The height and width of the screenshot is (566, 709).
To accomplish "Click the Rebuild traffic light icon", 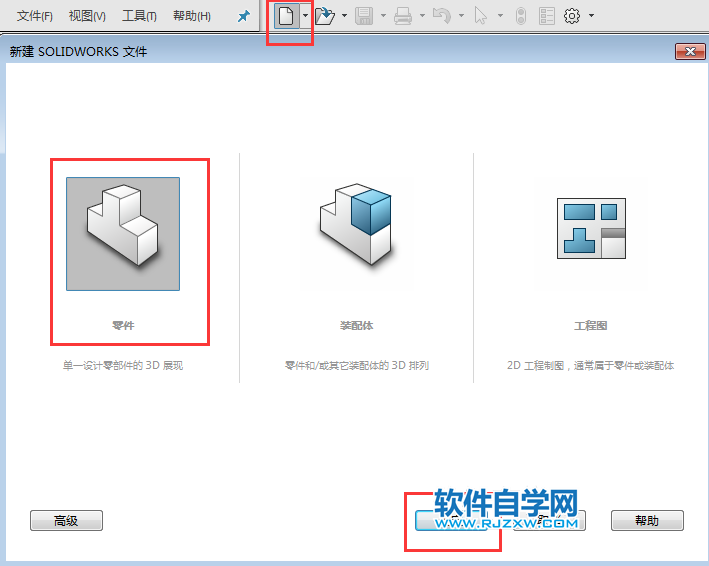I will (521, 16).
